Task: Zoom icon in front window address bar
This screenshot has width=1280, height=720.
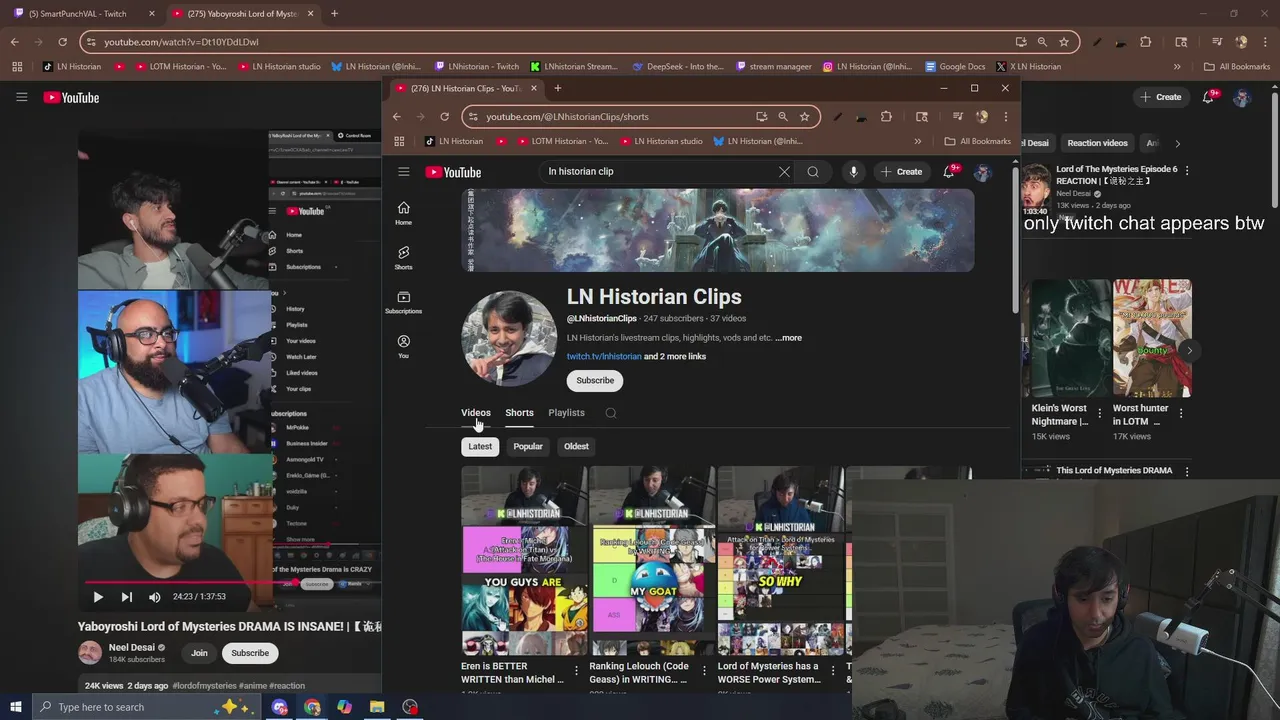Action: (x=783, y=116)
